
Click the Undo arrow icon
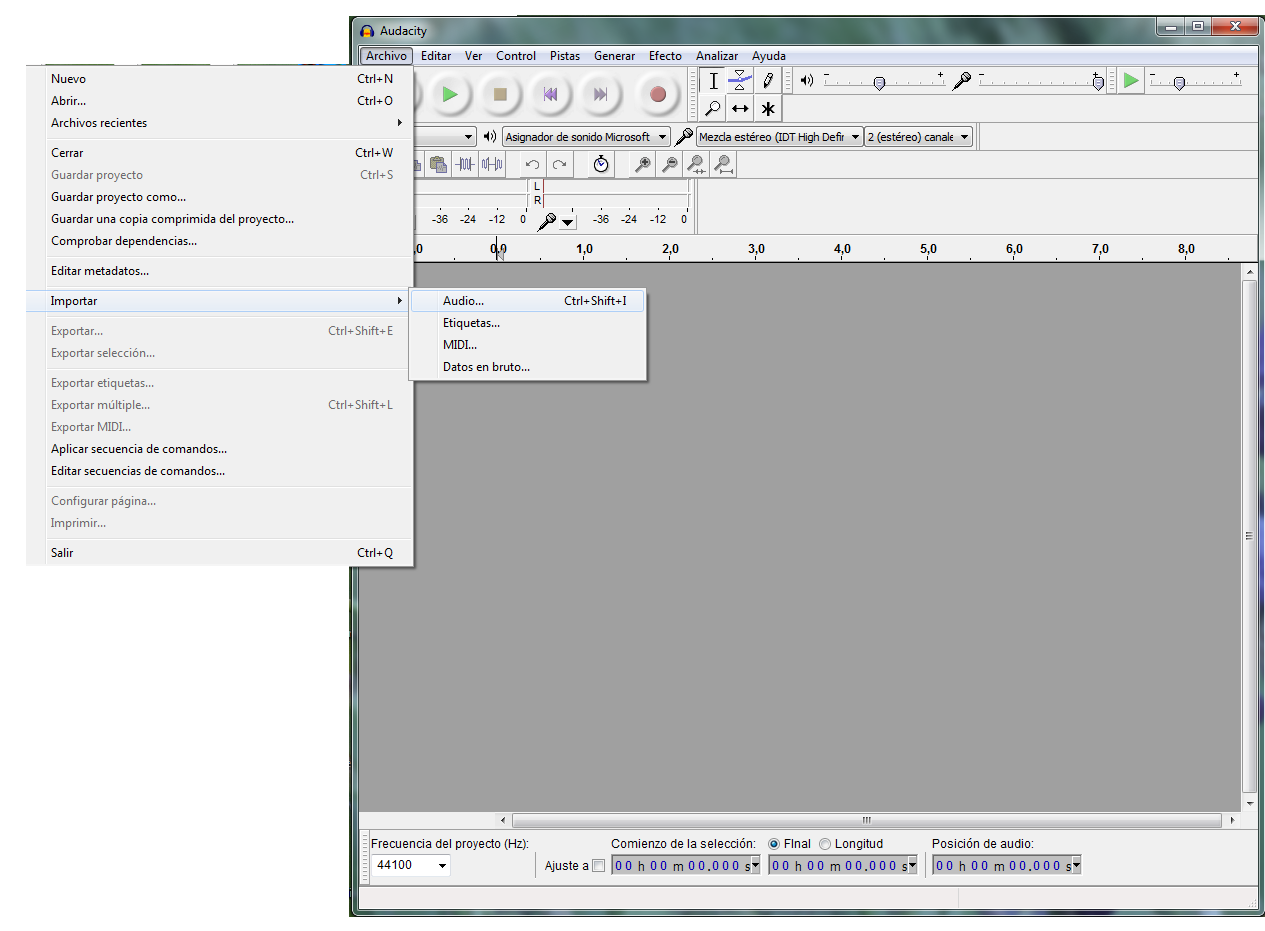click(x=533, y=164)
